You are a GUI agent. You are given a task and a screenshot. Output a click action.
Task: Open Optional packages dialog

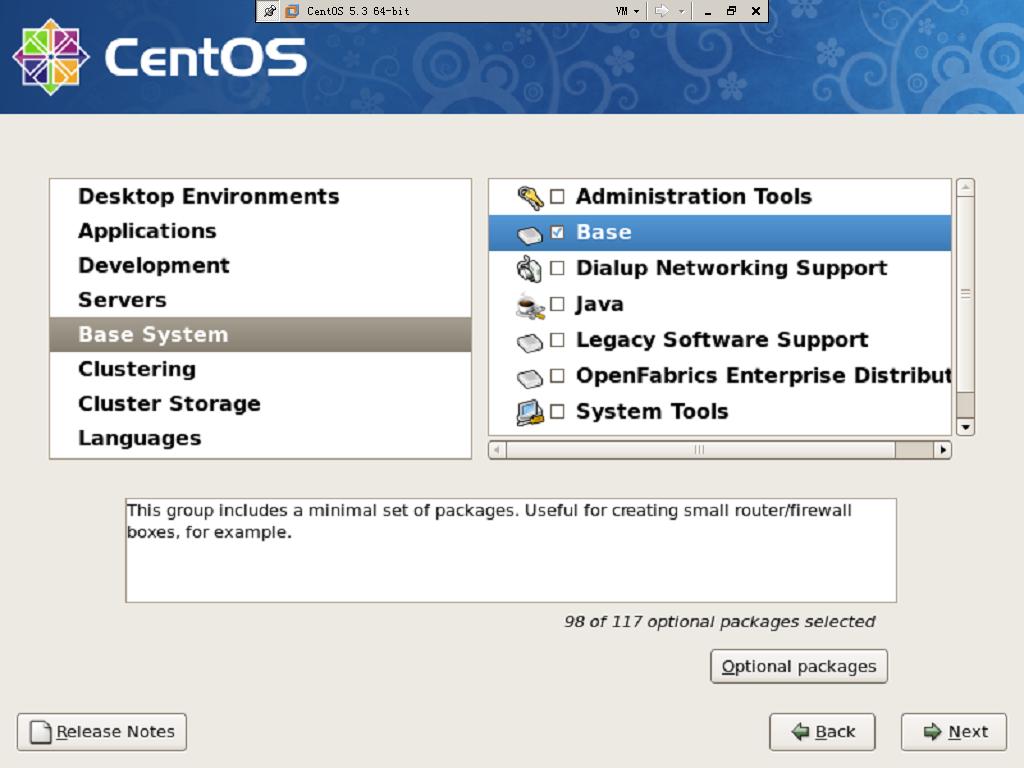(x=799, y=667)
